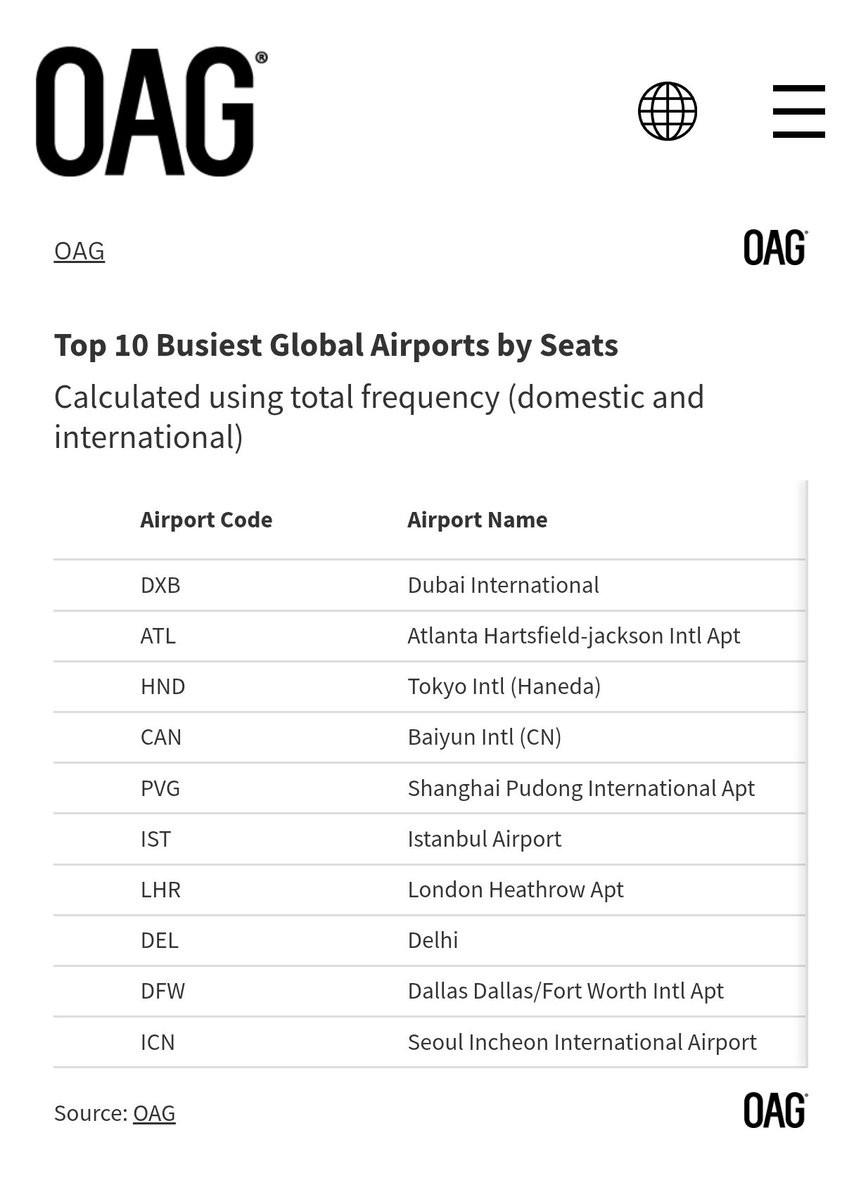Screen dimensions: 861x1199
Task: Click the Istanbul Airport entry
Action: click(484, 840)
